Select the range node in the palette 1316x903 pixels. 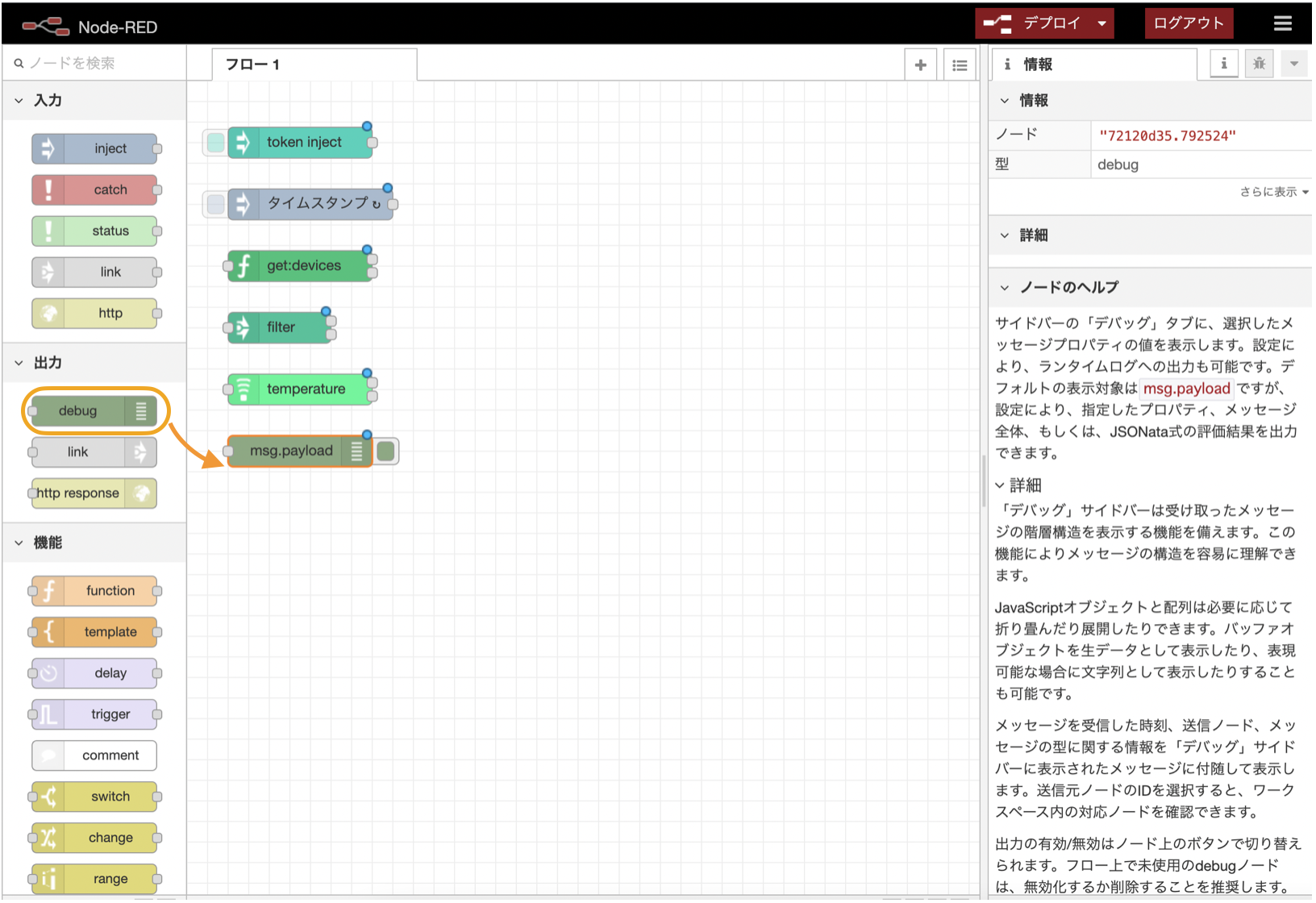(x=94, y=878)
